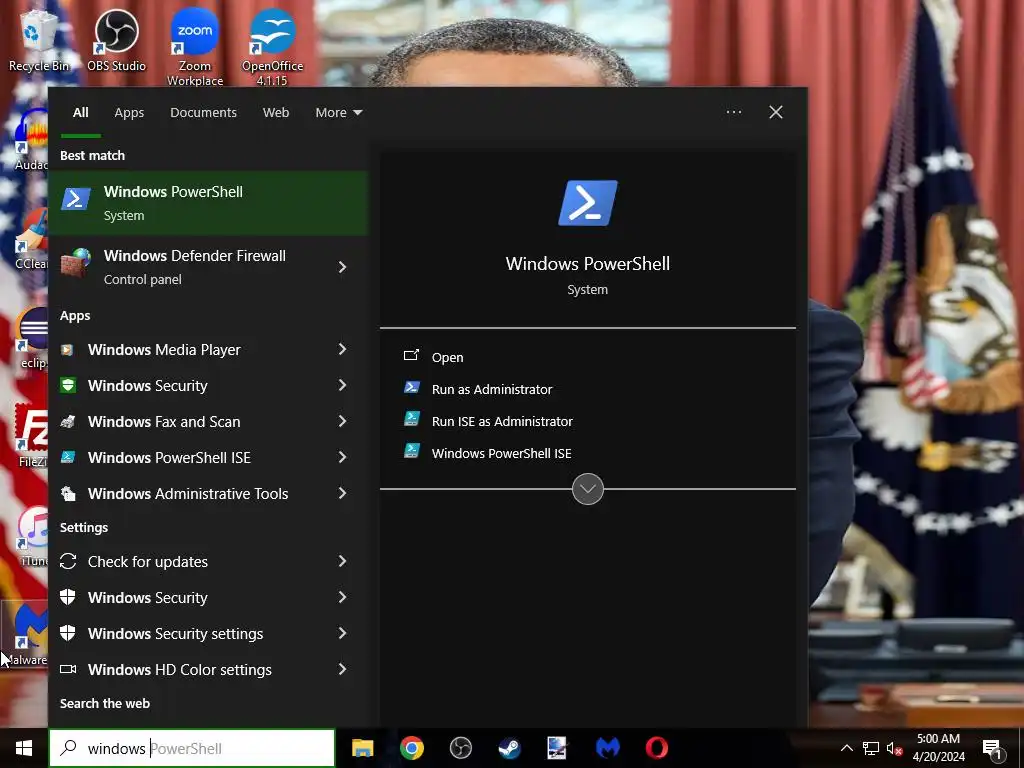Select Windows Fax and Scan result
The width and height of the screenshot is (1024, 768).
(x=208, y=422)
